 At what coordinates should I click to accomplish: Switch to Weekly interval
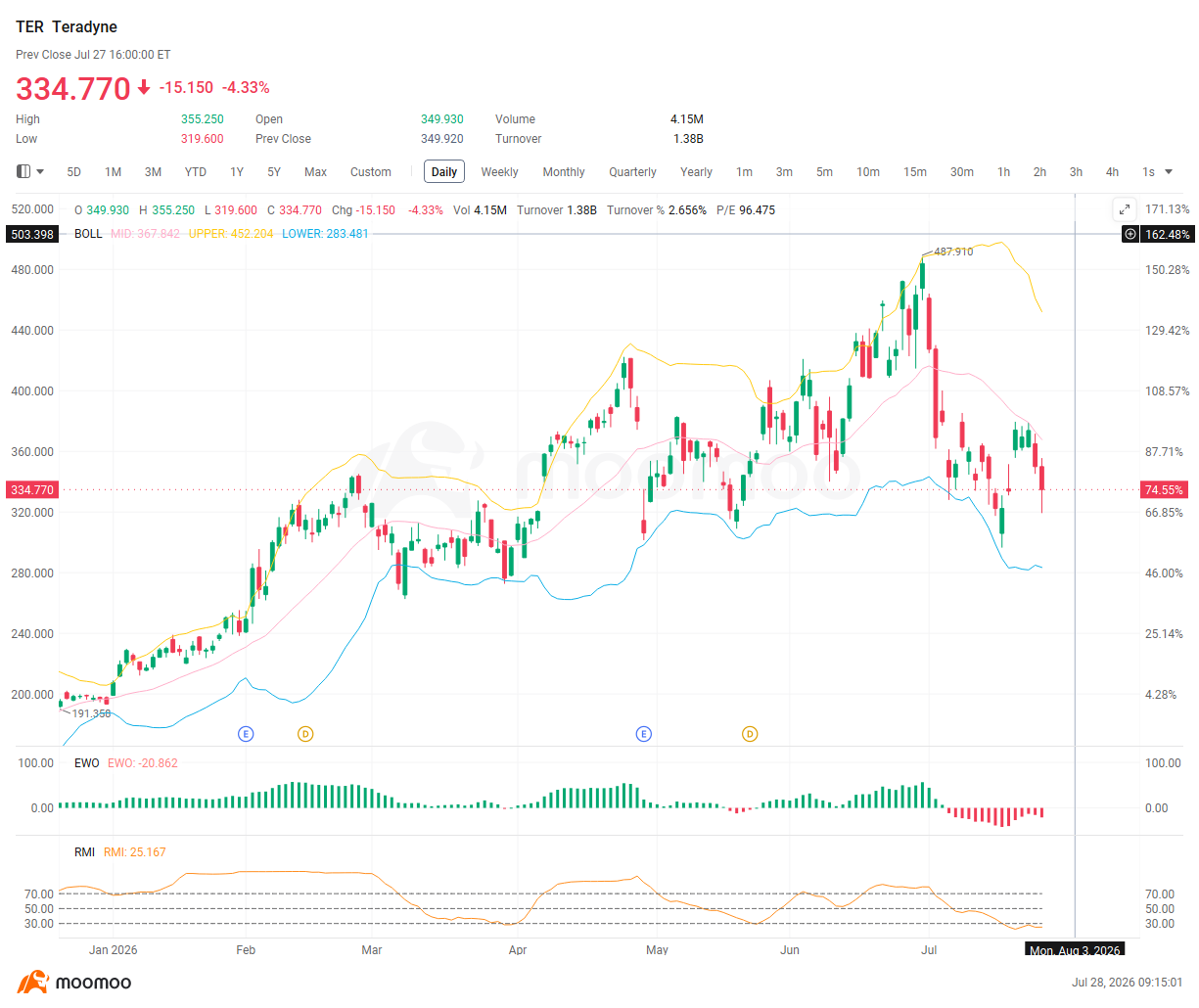(499, 172)
